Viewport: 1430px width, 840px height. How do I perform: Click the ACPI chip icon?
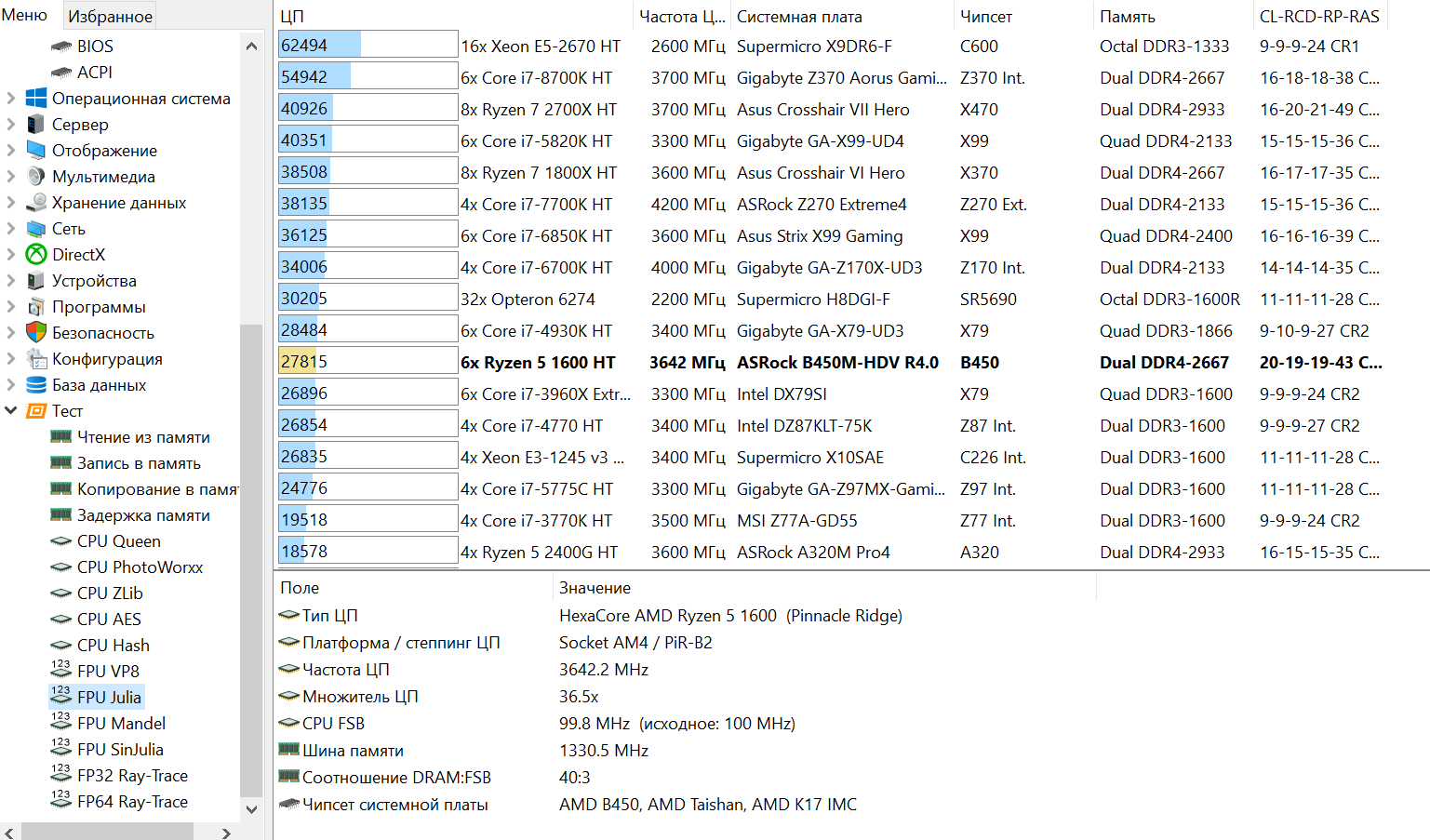(61, 73)
